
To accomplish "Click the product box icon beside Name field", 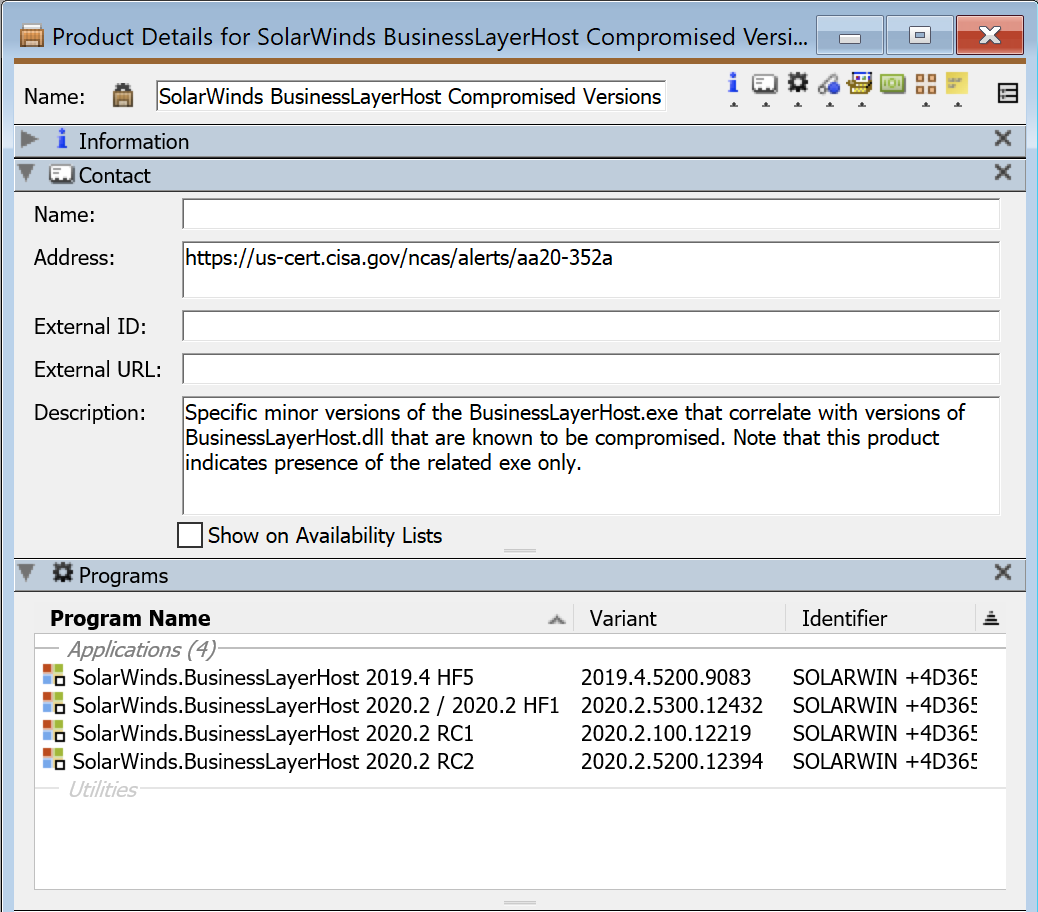I will pos(122,96).
